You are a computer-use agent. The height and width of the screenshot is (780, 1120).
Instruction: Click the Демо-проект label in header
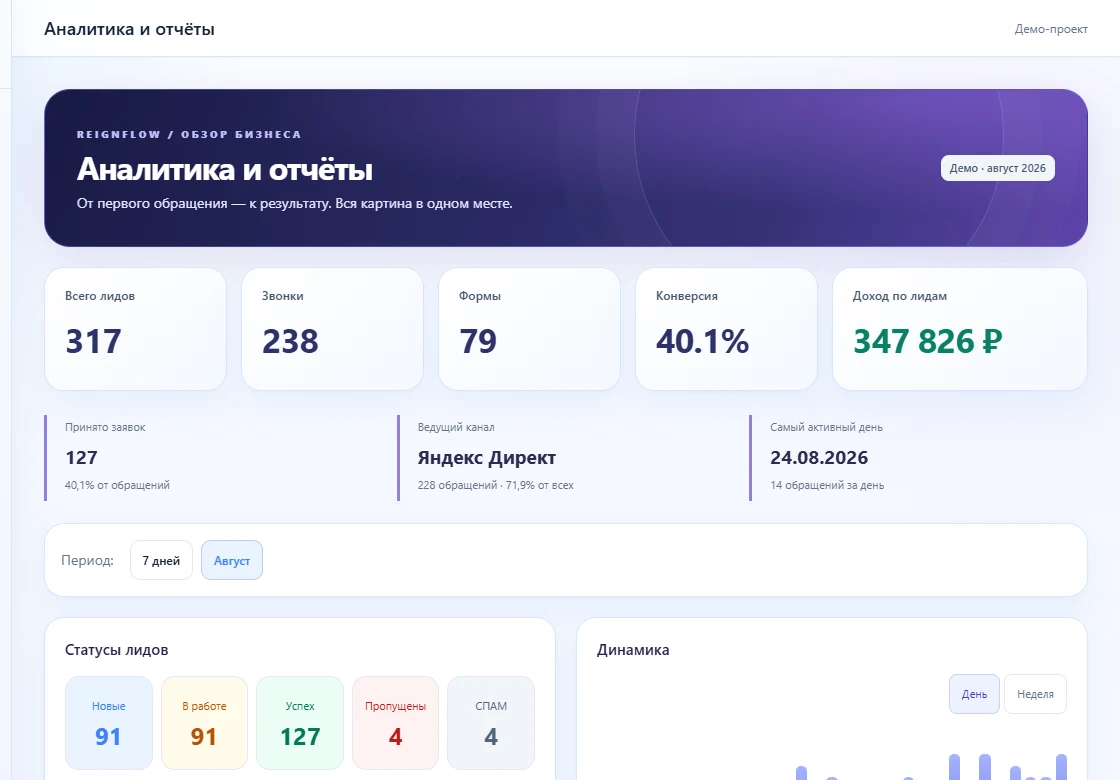(1051, 29)
